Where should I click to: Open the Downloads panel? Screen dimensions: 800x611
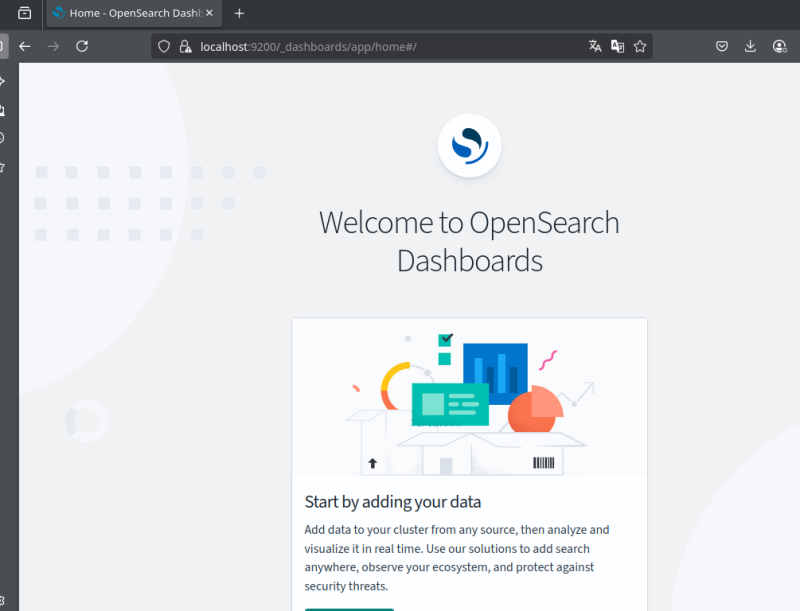750,46
